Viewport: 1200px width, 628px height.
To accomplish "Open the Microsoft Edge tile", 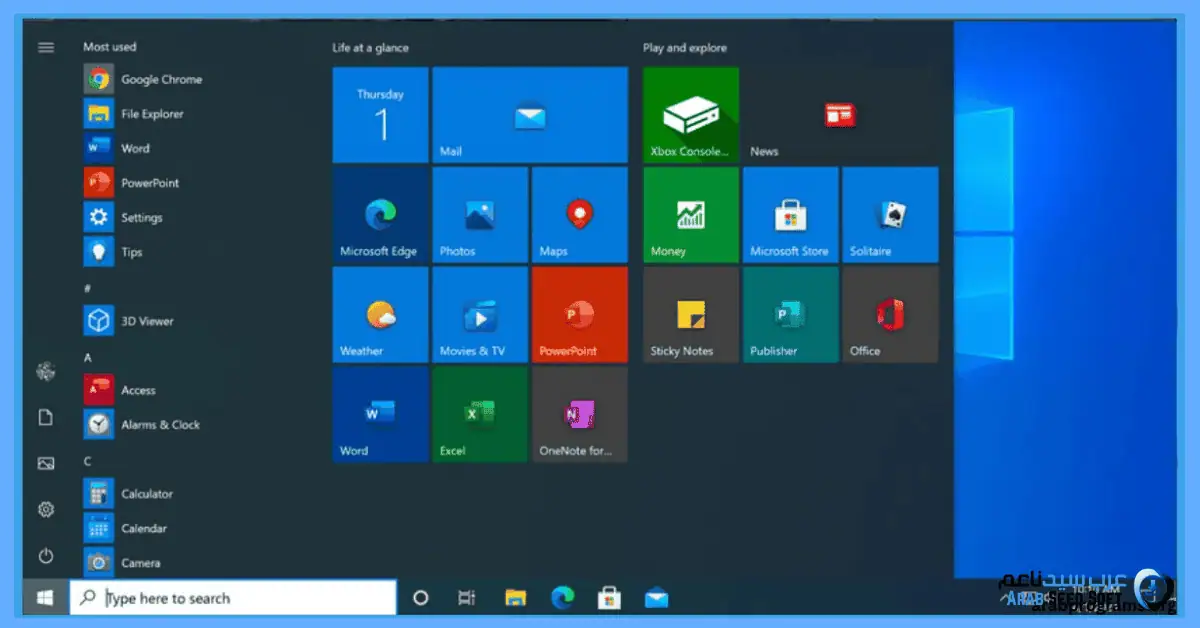I will tap(380, 215).
